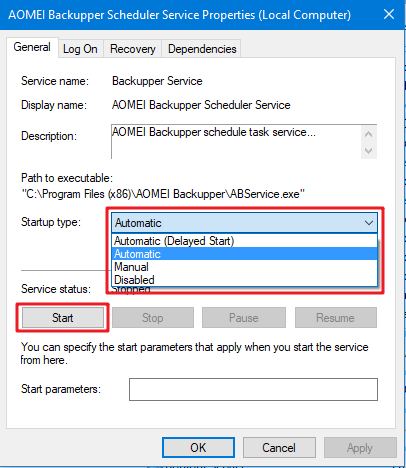Viewport: 406px width, 468px height.
Task: Click the description scroll up arrow
Action: [368, 134]
